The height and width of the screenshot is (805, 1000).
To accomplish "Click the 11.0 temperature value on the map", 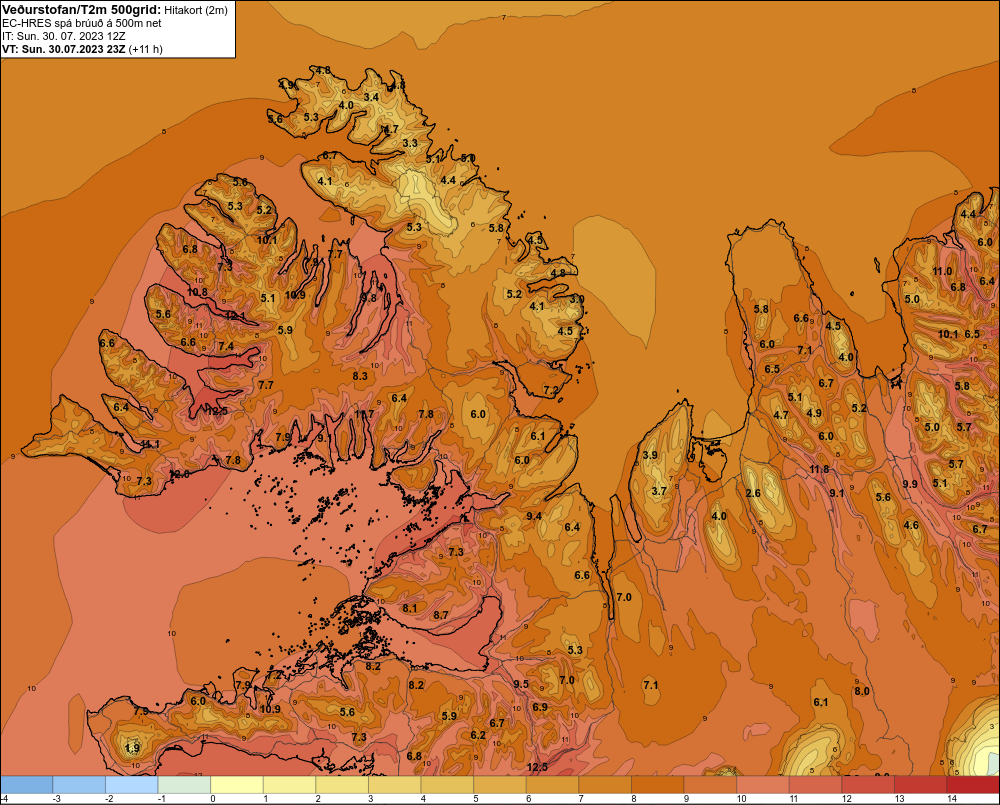I will [943, 271].
